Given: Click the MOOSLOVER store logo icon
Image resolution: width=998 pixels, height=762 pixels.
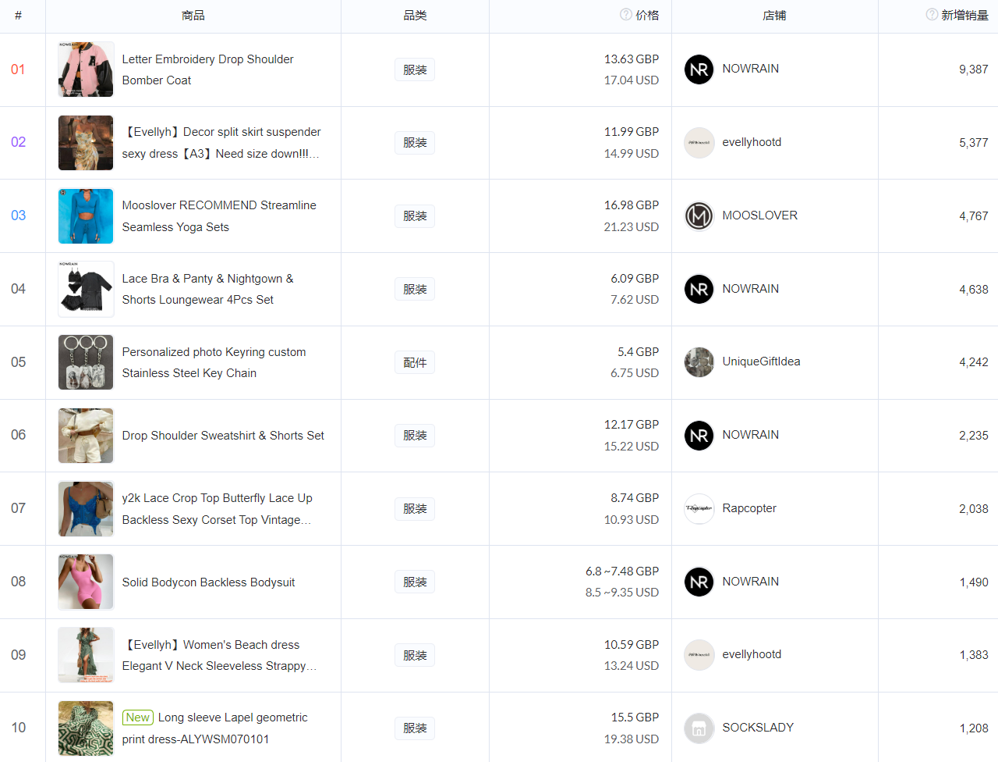Looking at the screenshot, I should pos(699,215).
